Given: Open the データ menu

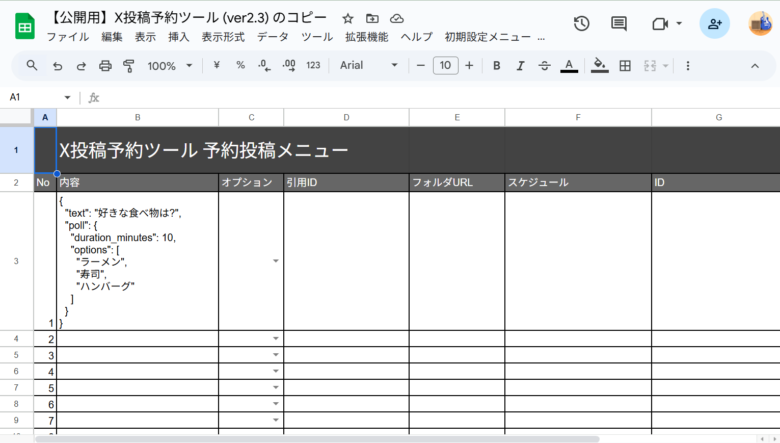Looking at the screenshot, I should (x=273, y=37).
